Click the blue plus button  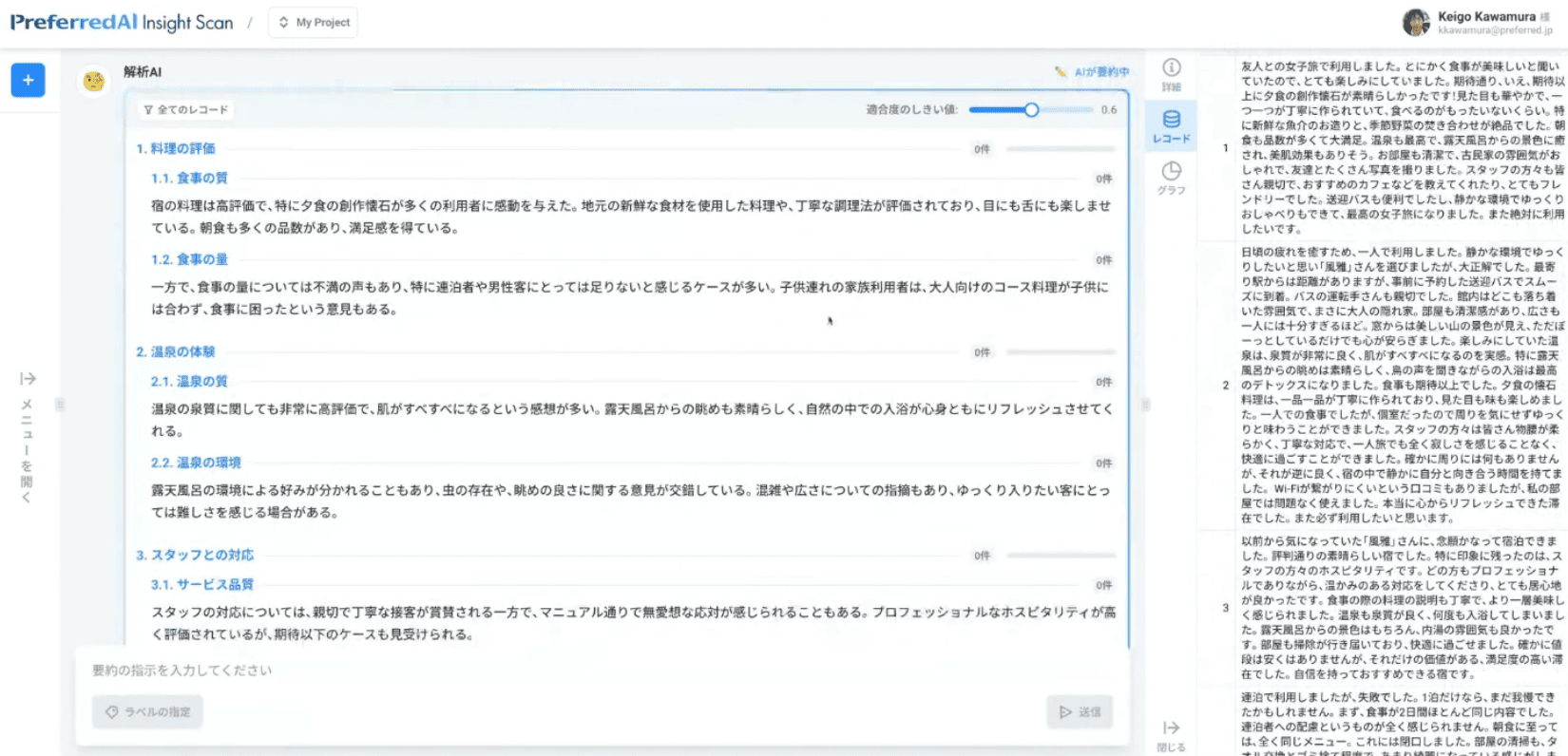tap(28, 81)
